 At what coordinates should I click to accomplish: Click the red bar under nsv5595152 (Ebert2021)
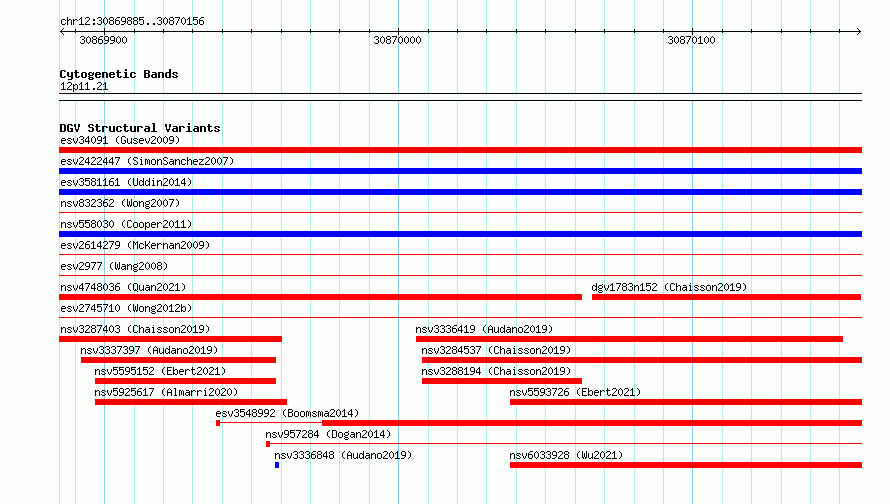coord(185,381)
